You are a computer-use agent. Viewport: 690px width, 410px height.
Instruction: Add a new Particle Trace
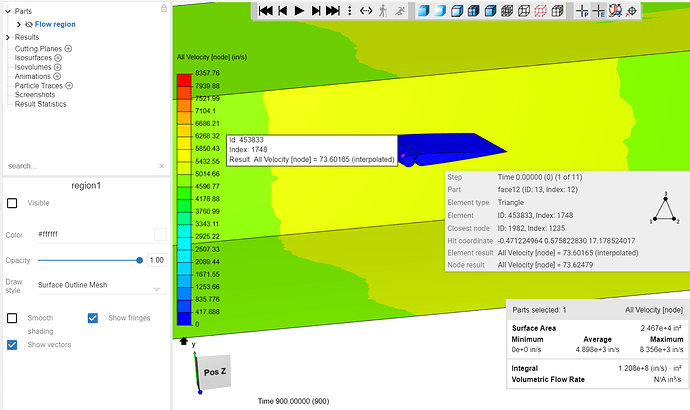pyautogui.click(x=69, y=85)
